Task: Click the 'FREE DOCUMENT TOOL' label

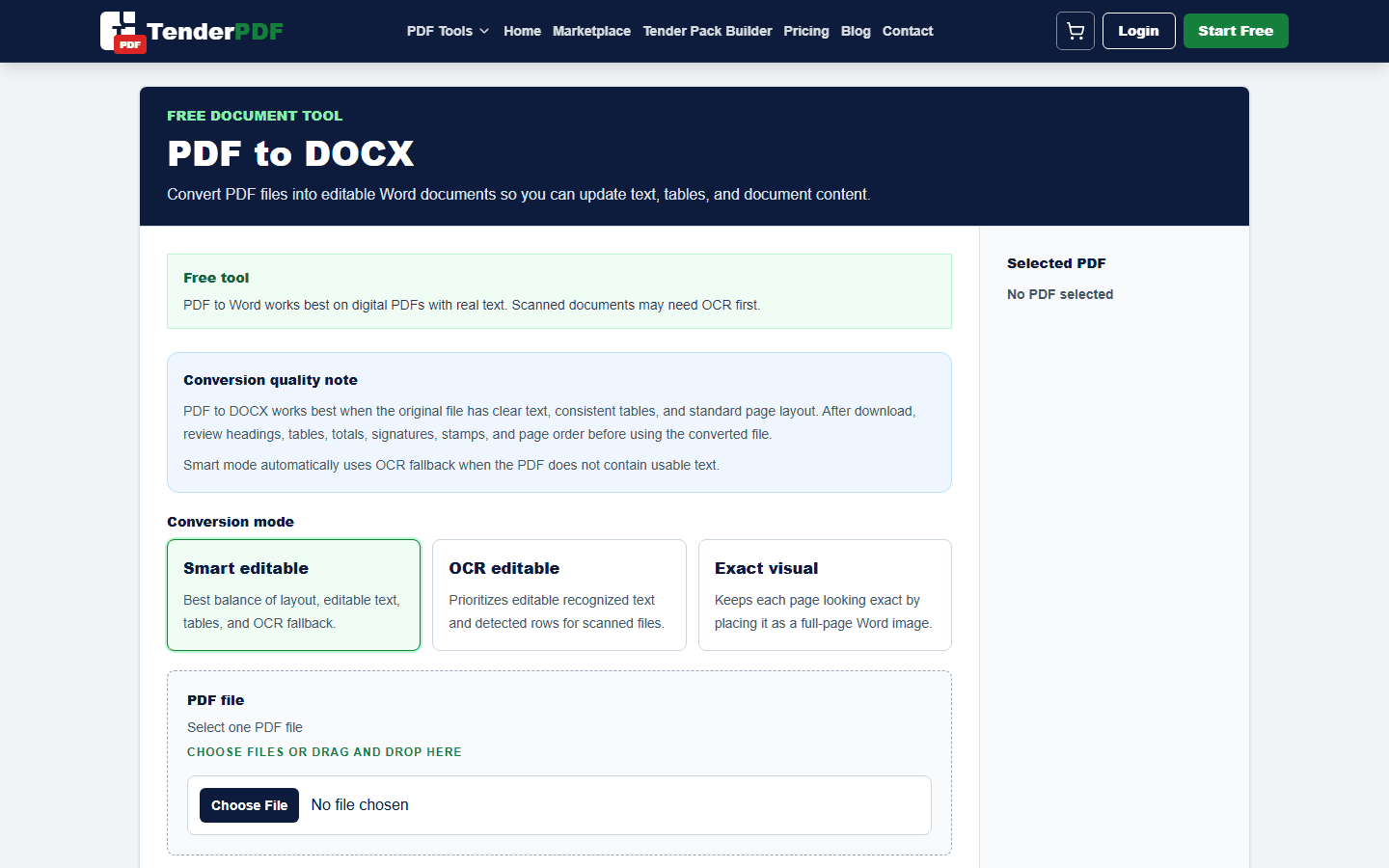Action: pyautogui.click(x=255, y=116)
